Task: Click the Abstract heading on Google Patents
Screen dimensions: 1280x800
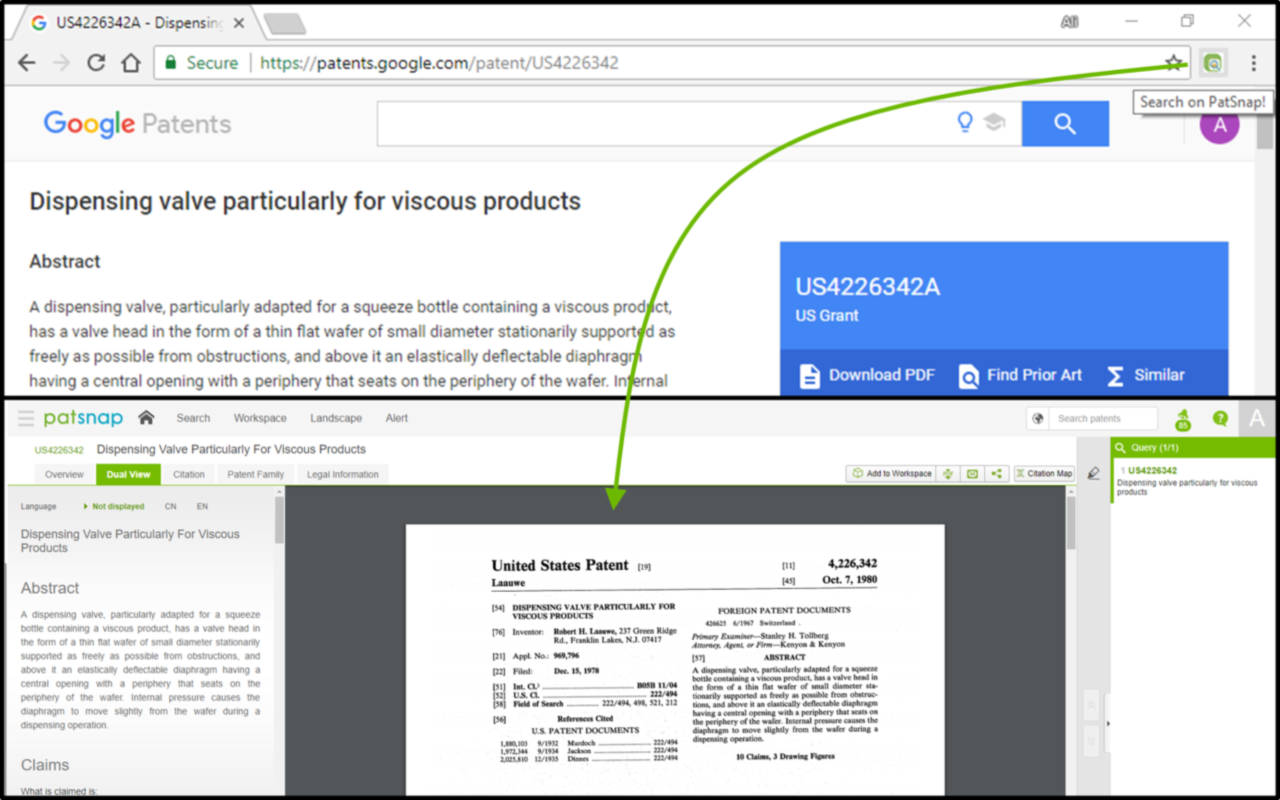Action: click(x=65, y=262)
